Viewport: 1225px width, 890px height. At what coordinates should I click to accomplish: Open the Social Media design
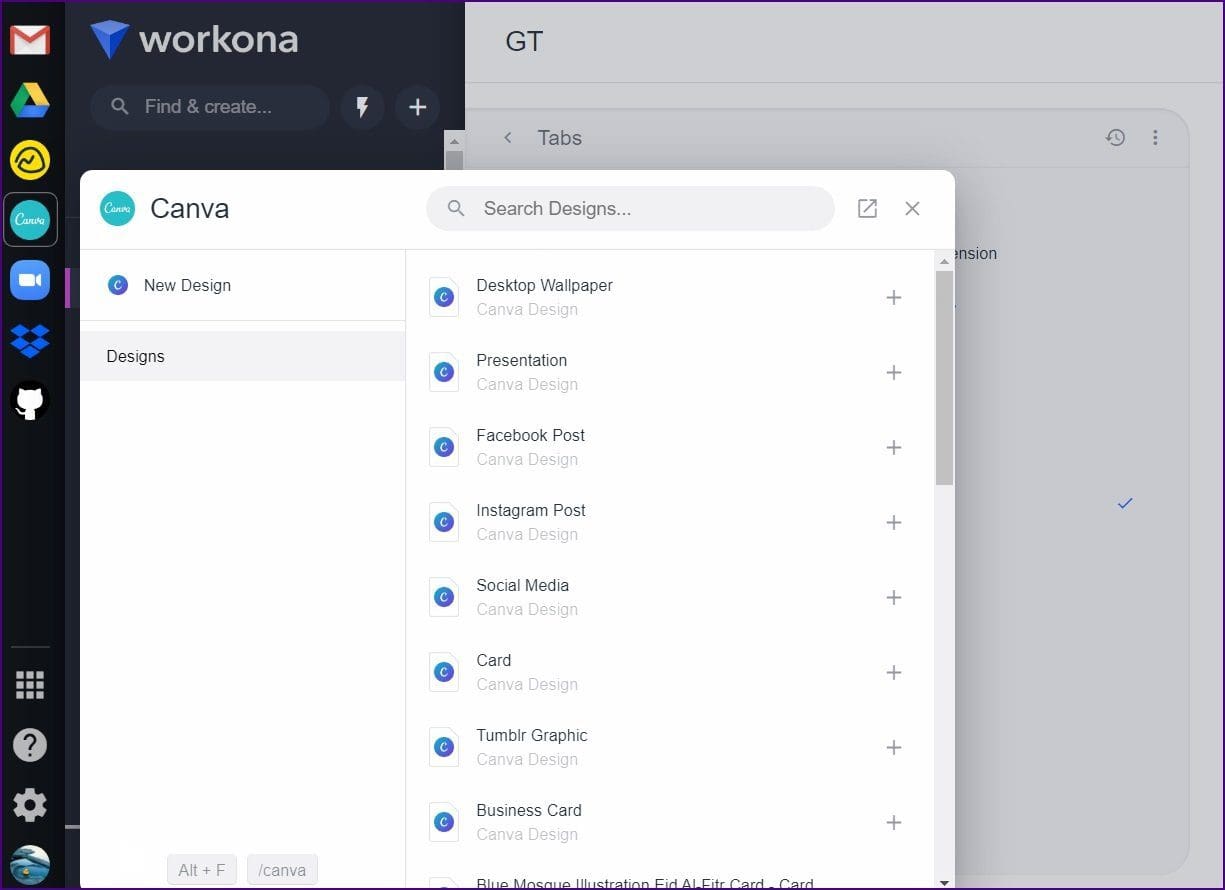point(670,597)
